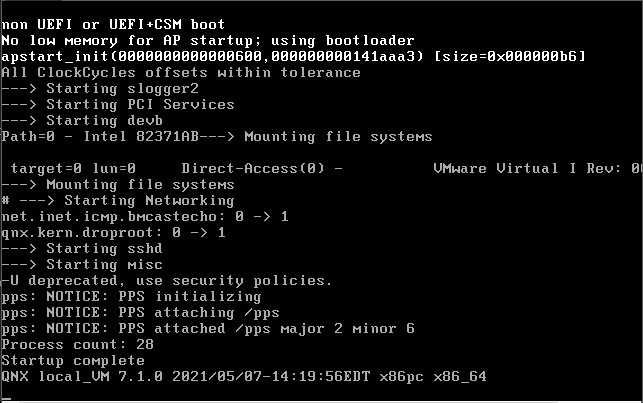643x403 pixels.
Task: Click the 'Startup complete' line
Action: (73, 360)
